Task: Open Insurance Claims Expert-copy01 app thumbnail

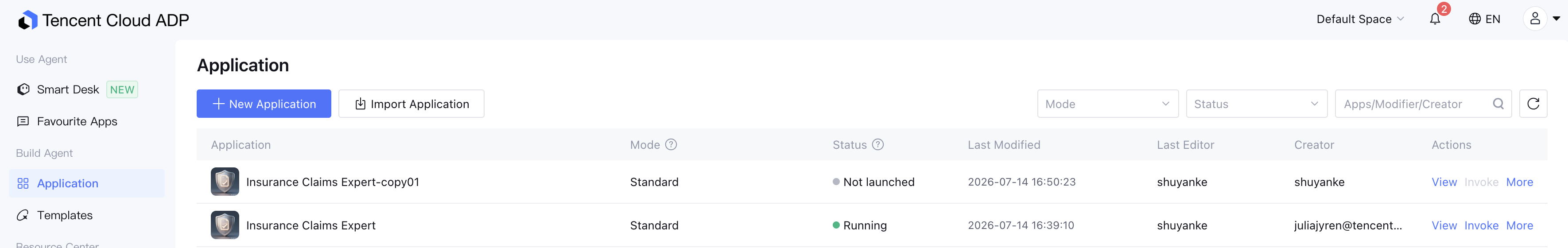Action: coord(225,182)
